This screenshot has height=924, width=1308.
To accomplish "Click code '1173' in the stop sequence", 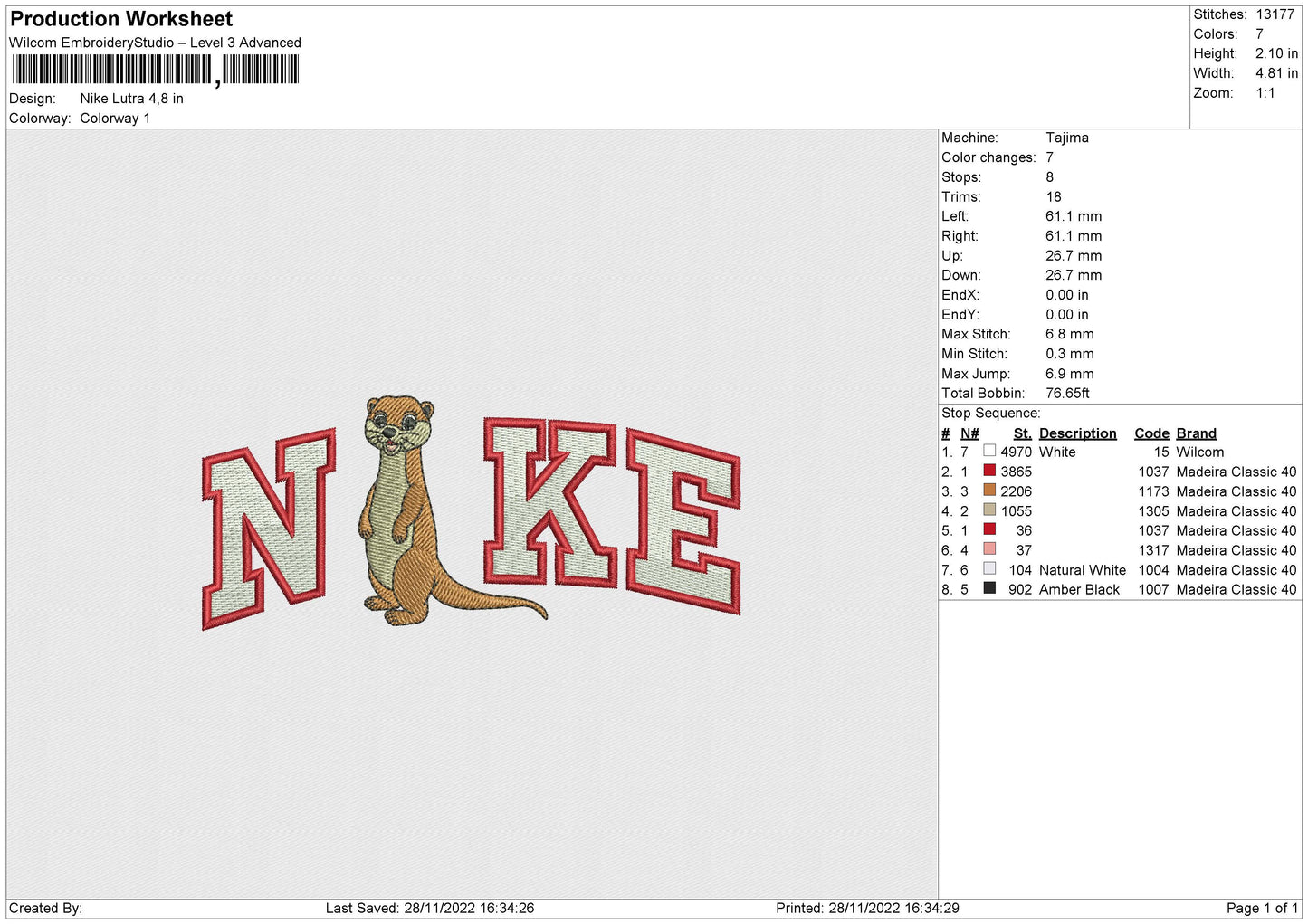I will pyautogui.click(x=1153, y=491).
